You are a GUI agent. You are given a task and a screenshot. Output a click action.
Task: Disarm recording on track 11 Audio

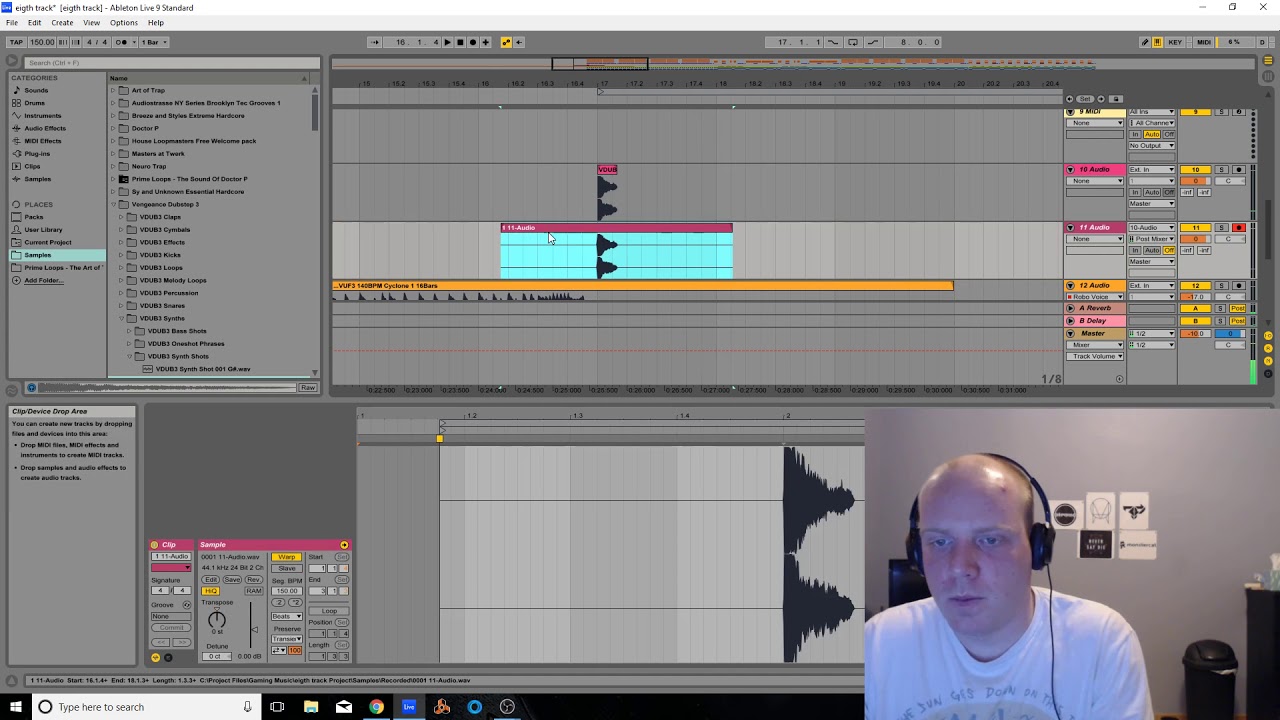tap(1238, 228)
